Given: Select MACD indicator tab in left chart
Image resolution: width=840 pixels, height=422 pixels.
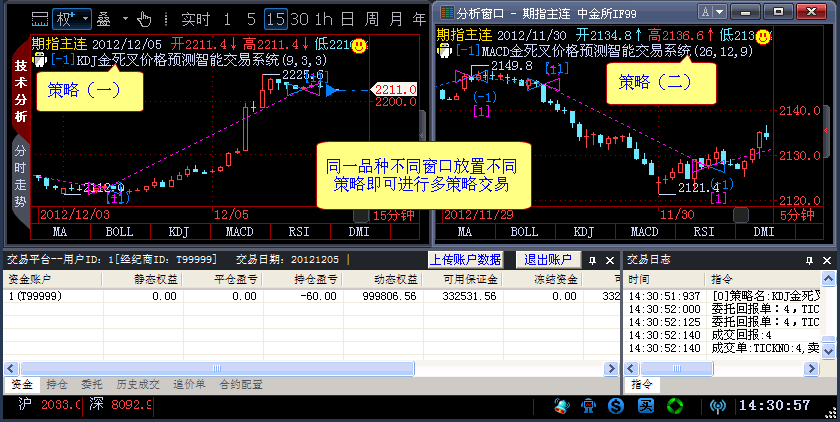Looking at the screenshot, I should tap(239, 231).
